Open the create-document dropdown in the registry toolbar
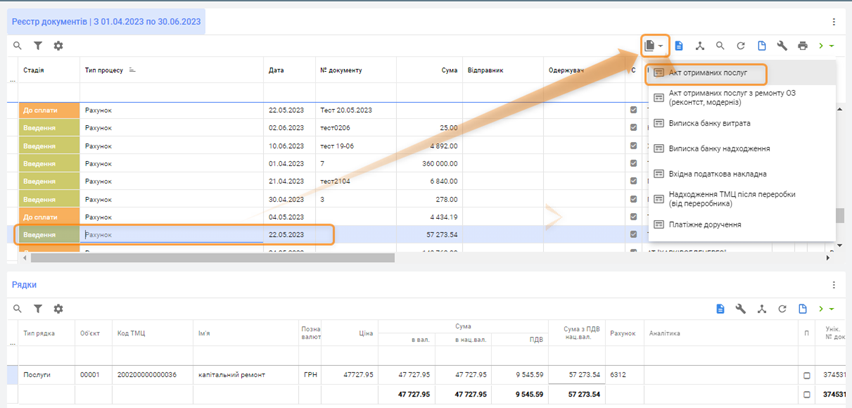Screen dimensions: 852x408 (654, 46)
